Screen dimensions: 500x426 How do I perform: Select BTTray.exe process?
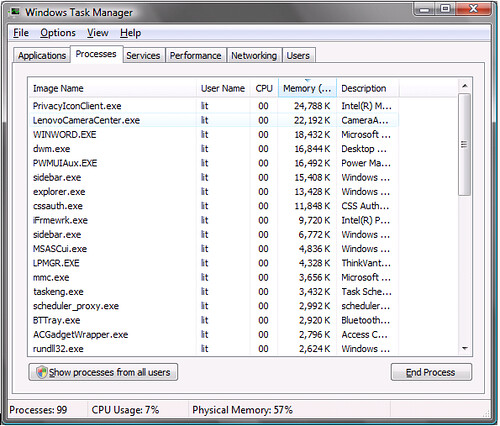213,320
